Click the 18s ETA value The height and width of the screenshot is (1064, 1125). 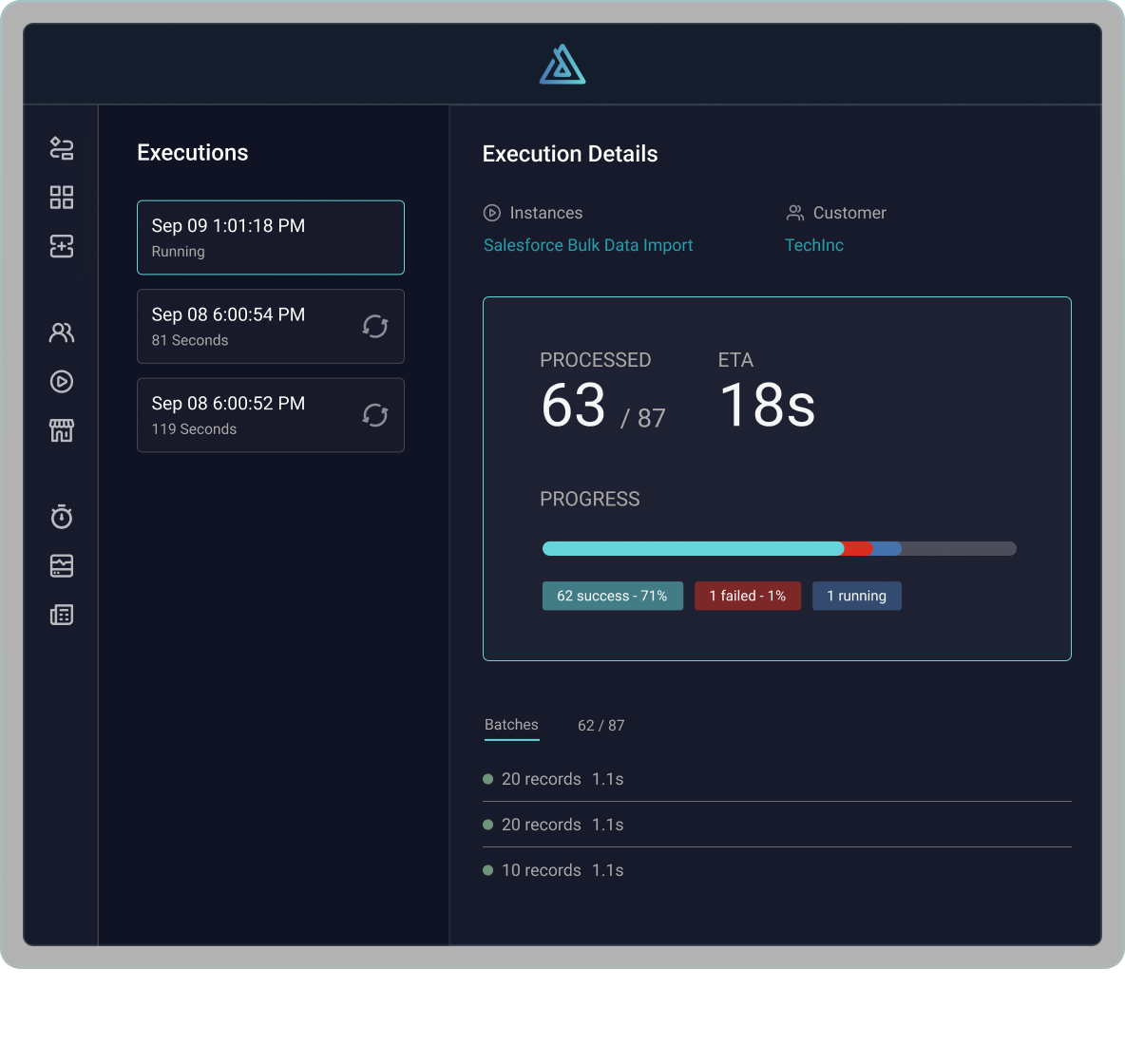(x=767, y=406)
